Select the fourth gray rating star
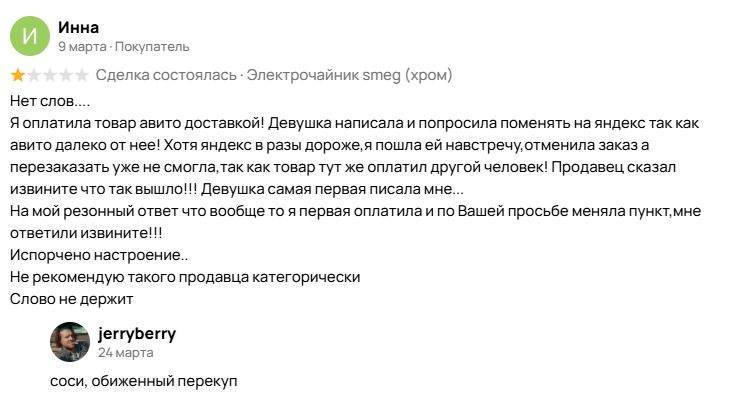 pos(66,75)
